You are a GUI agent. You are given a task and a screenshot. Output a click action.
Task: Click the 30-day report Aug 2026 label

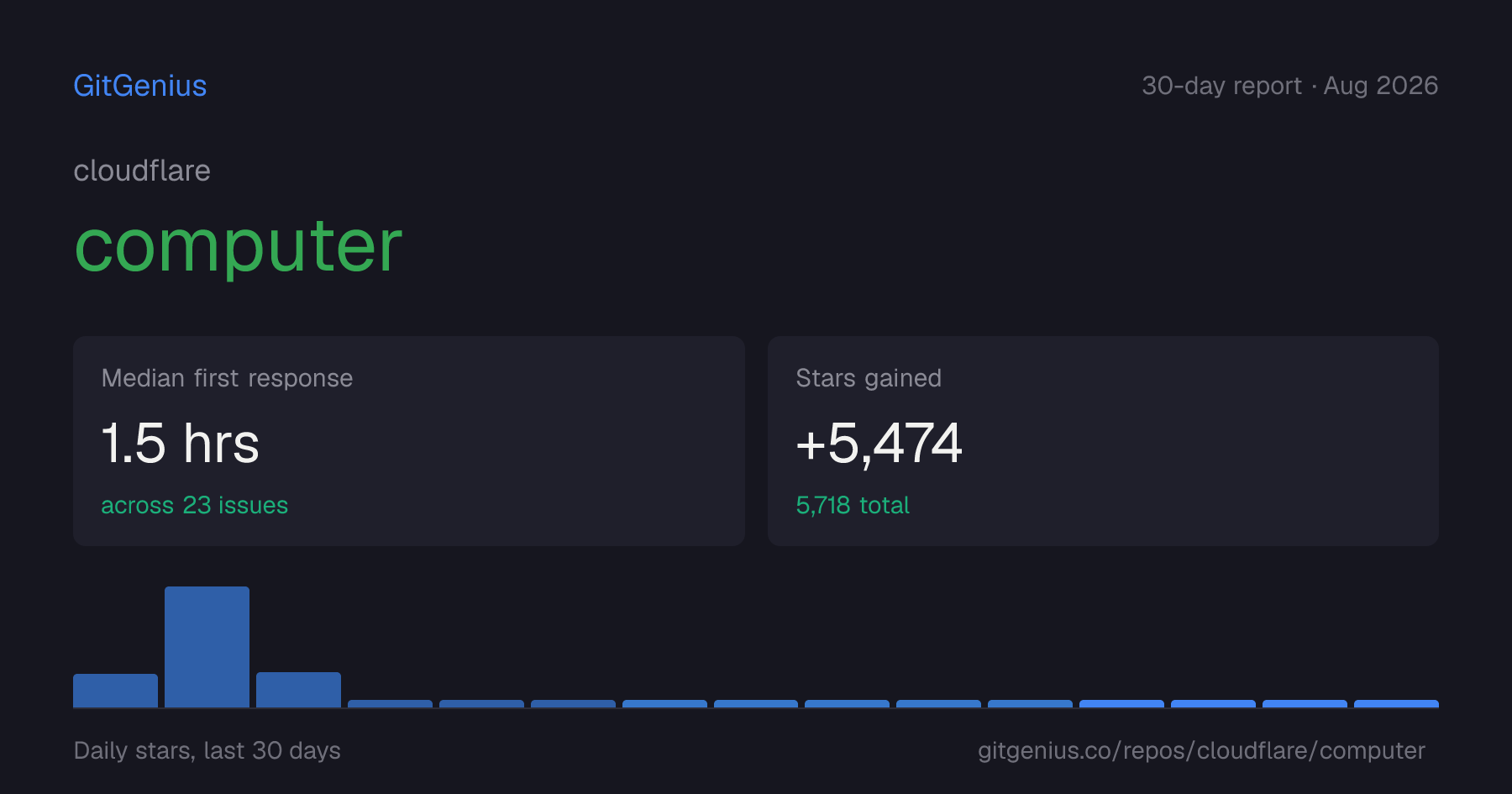click(x=1289, y=86)
